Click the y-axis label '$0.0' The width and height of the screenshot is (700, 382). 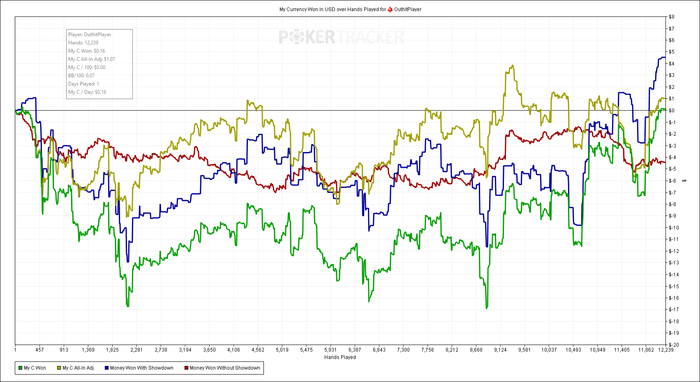pyautogui.click(x=672, y=111)
